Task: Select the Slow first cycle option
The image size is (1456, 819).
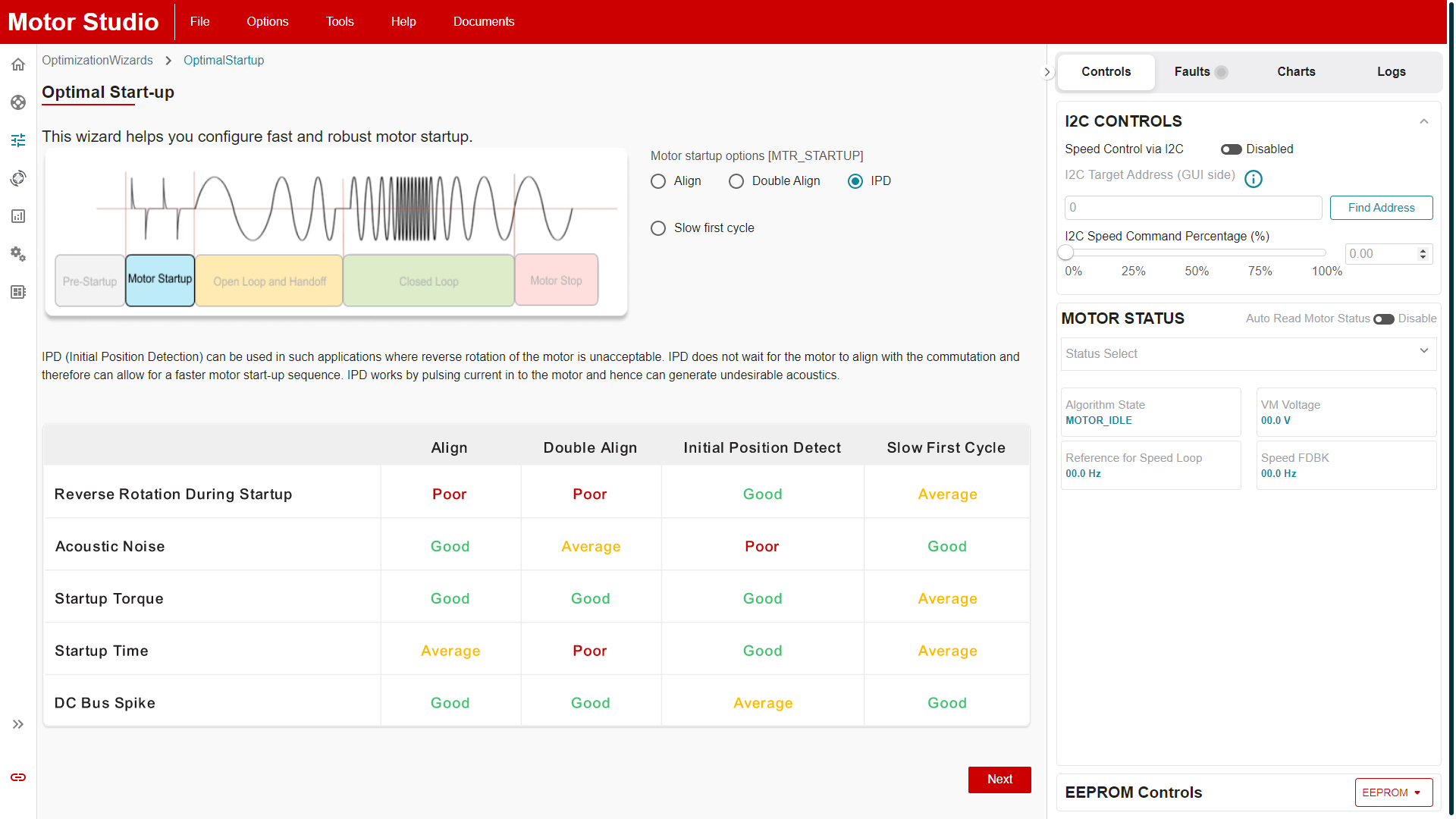Action: (x=658, y=228)
